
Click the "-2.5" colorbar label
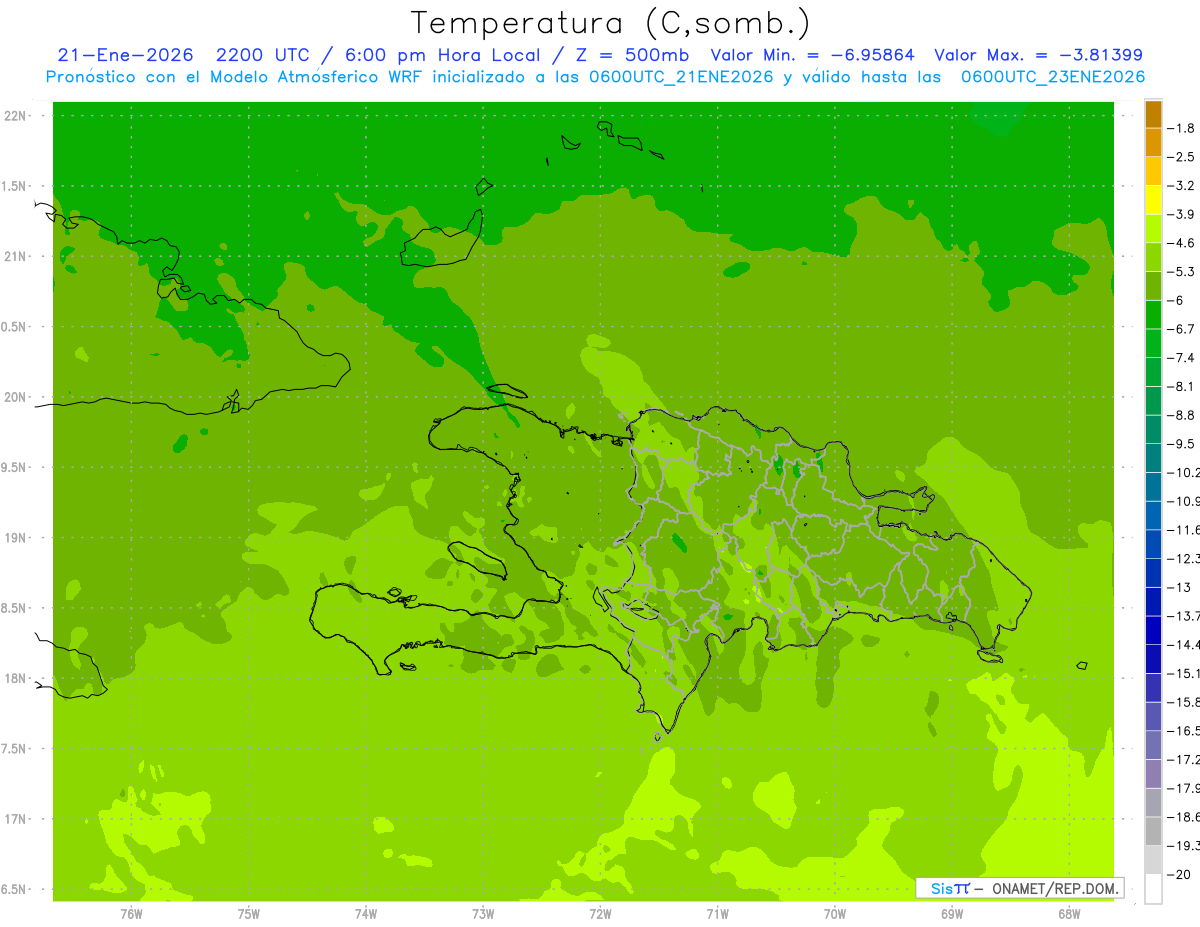[x=1183, y=157]
